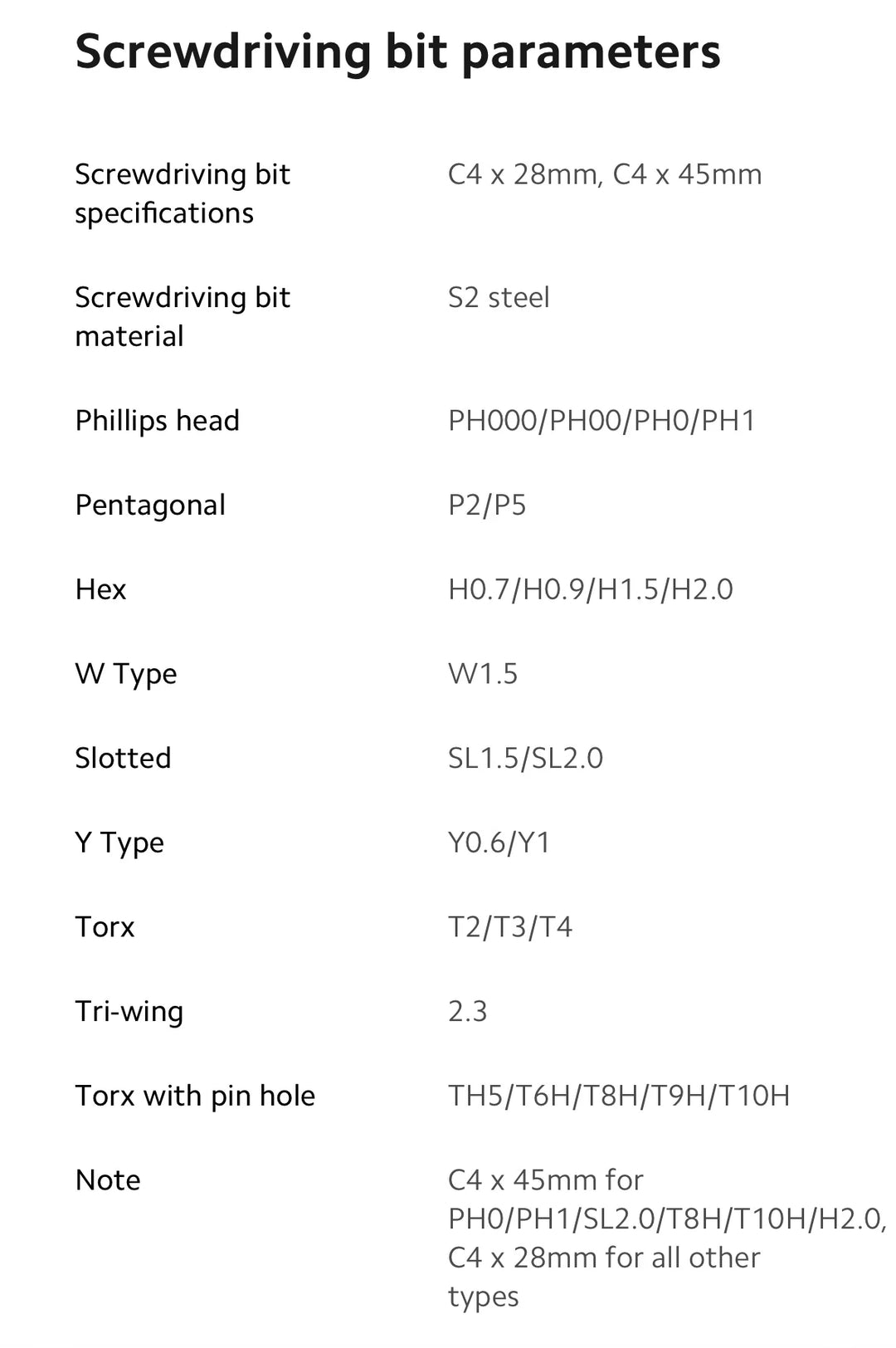Click the Screwdriving bit specifications label
Viewport: 896px width, 1348px height.
pyautogui.click(x=183, y=193)
